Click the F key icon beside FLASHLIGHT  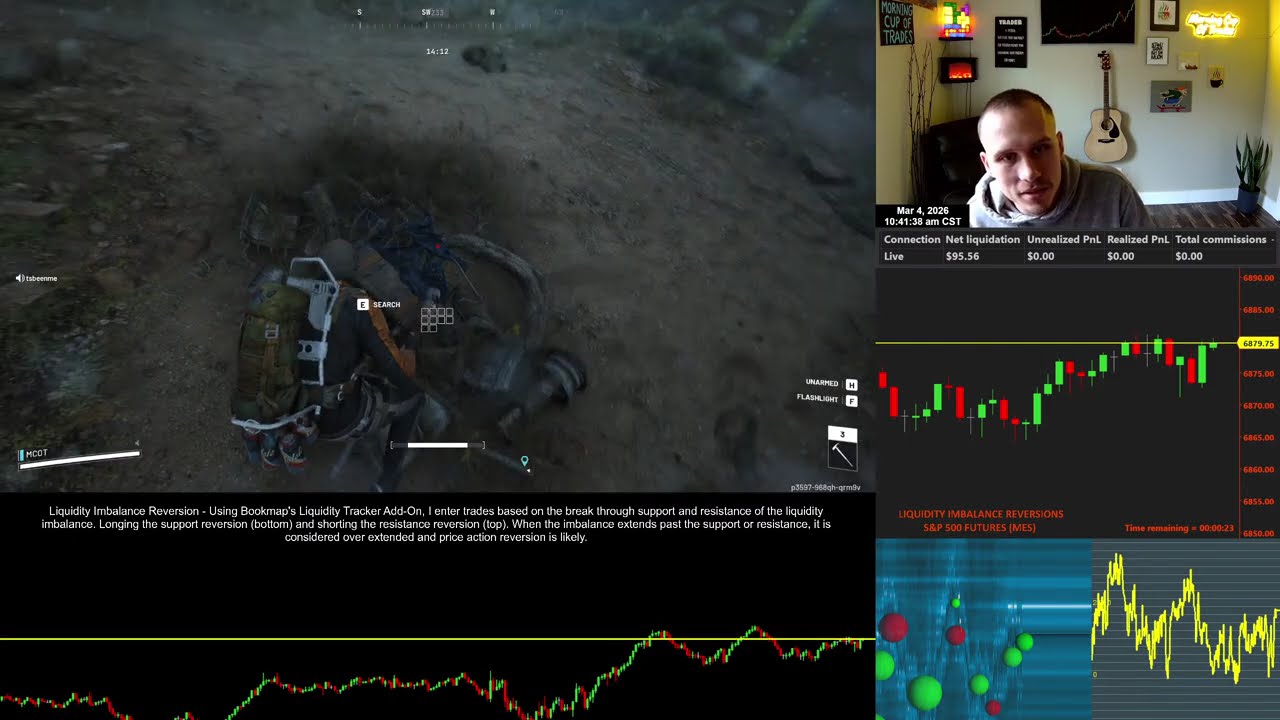tap(851, 400)
